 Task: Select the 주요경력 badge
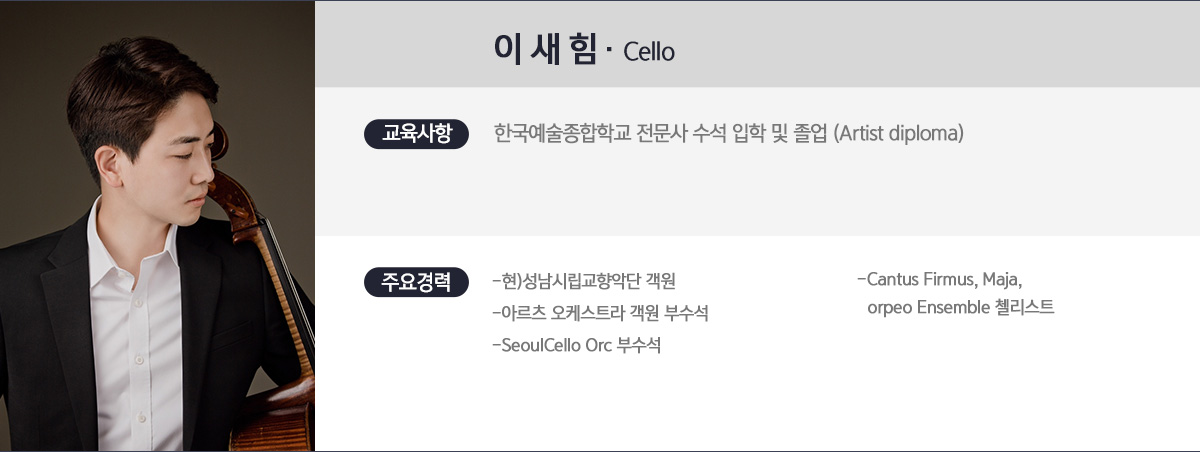pyautogui.click(x=417, y=281)
